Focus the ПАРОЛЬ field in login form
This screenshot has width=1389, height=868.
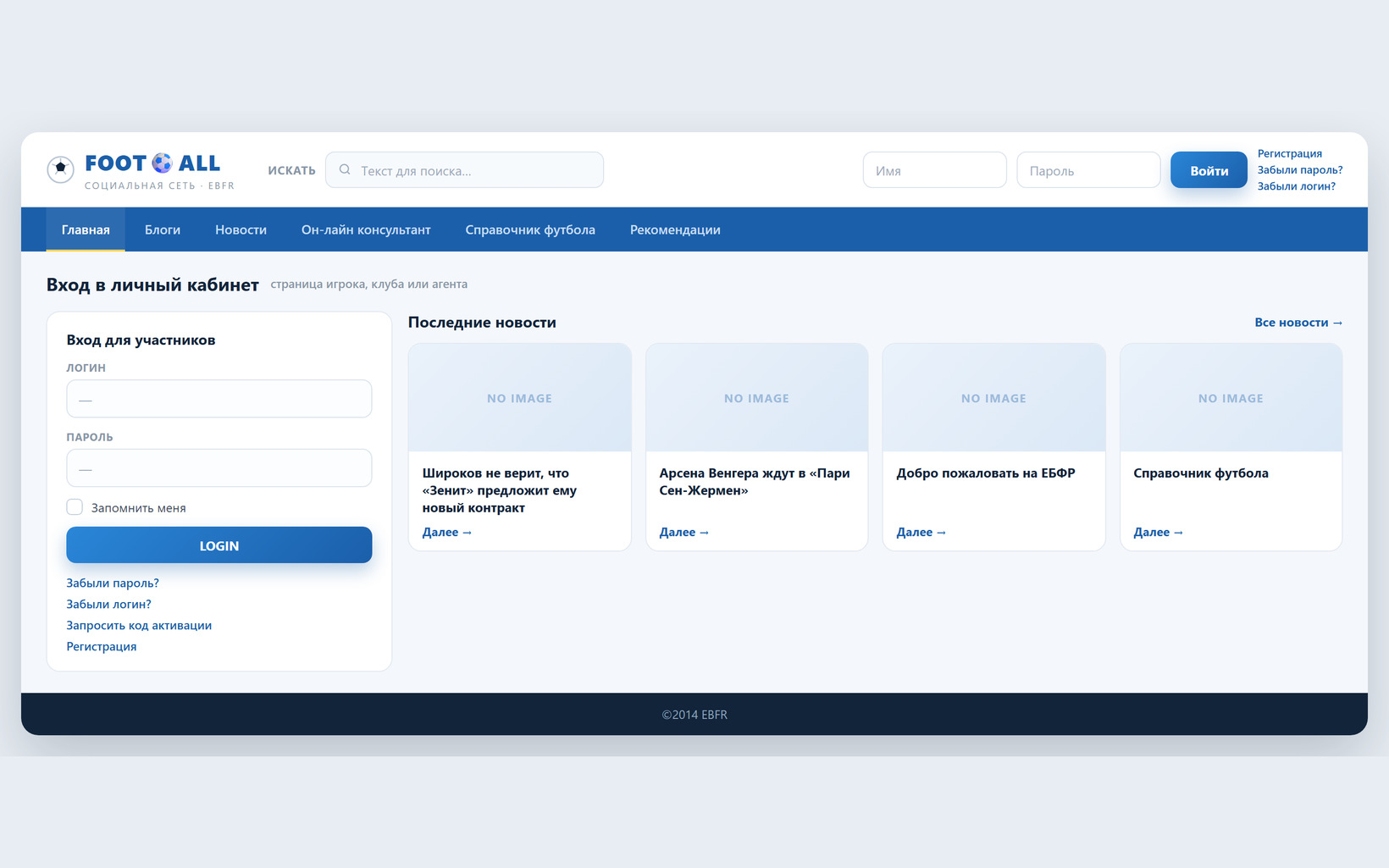[219, 468]
